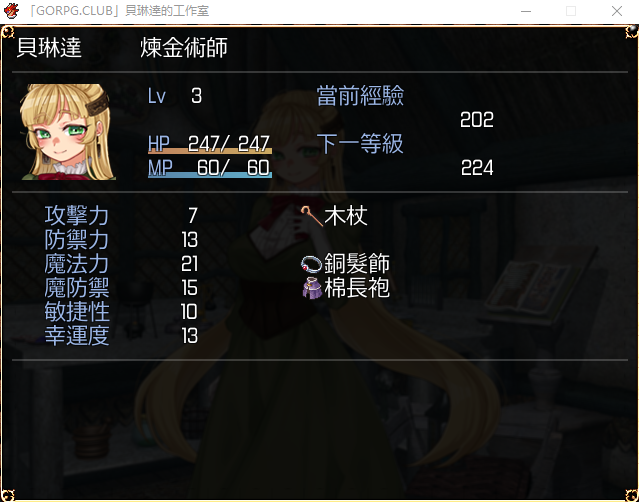Click the blue MP gauge bar
The width and height of the screenshot is (639, 502).
(209, 175)
